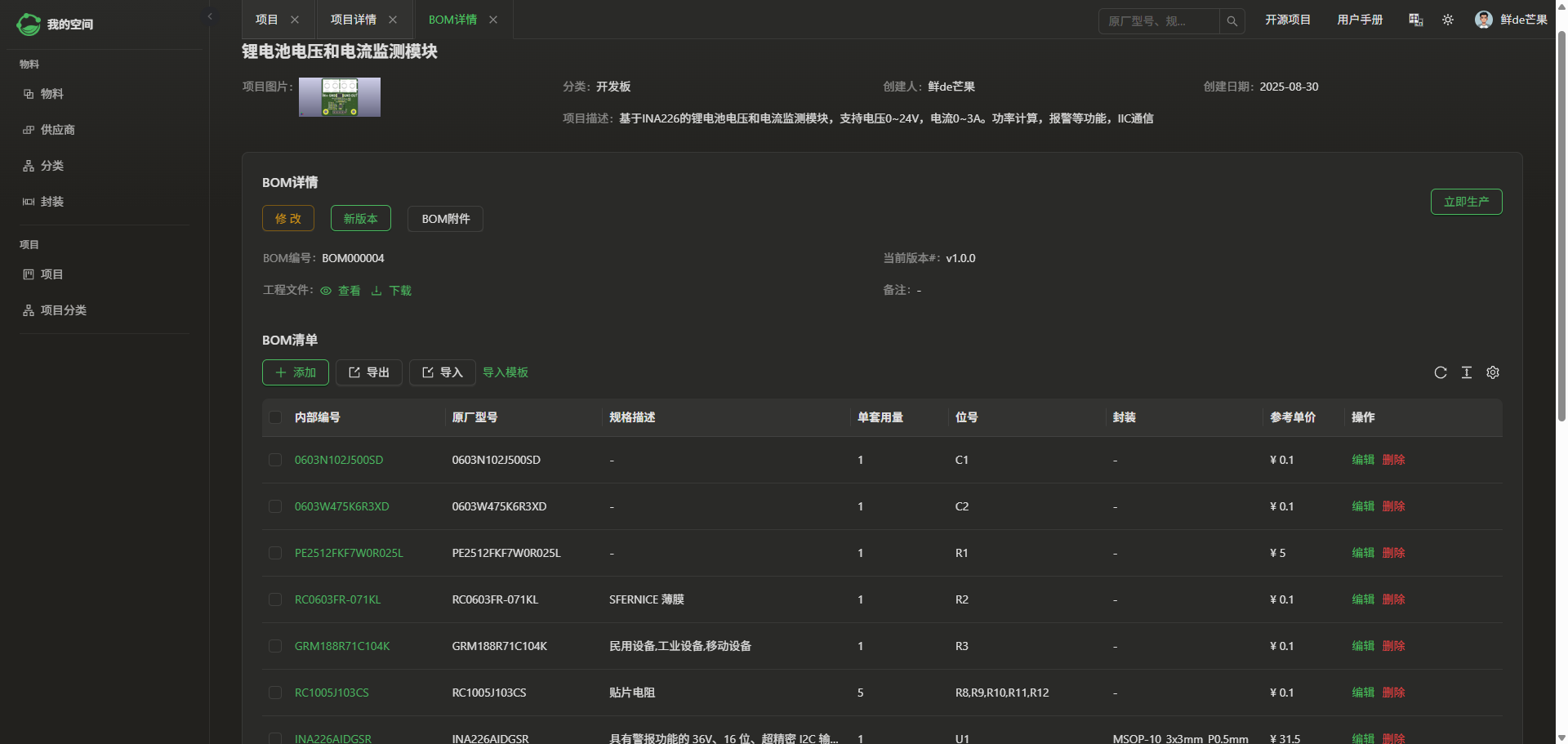Image resolution: width=1568 pixels, height=744 pixels.
Task: Collapse the left sidebar using the chevron
Action: pyautogui.click(x=210, y=16)
